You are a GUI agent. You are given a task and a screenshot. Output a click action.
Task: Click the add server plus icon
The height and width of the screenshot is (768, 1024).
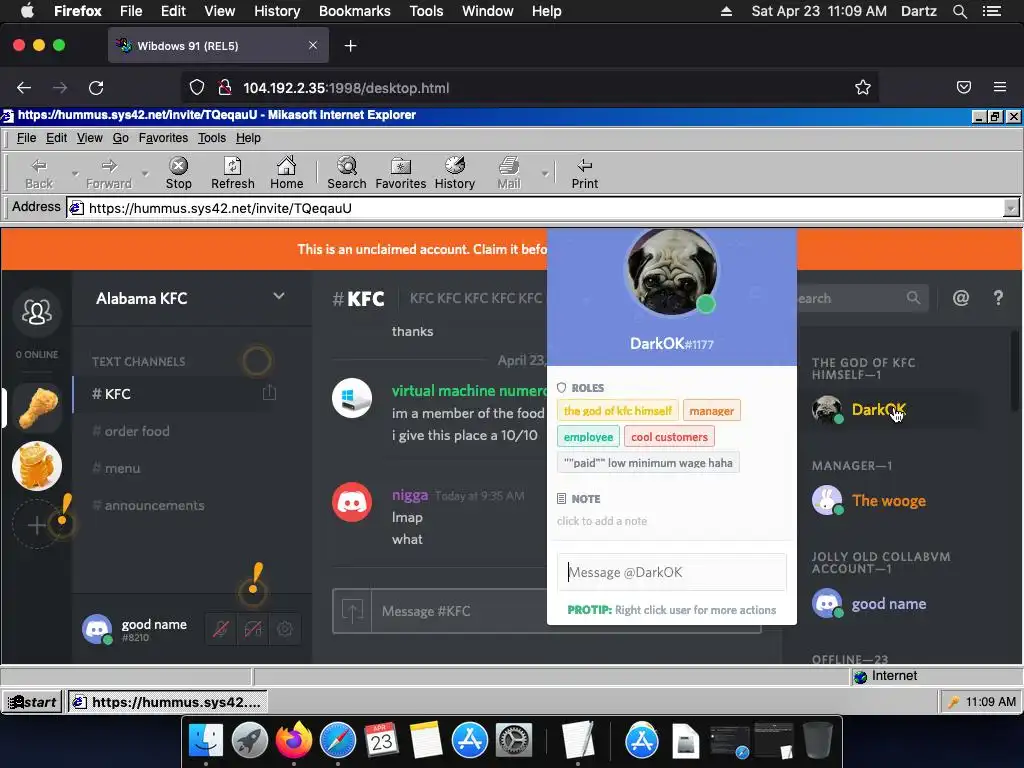(x=37, y=524)
